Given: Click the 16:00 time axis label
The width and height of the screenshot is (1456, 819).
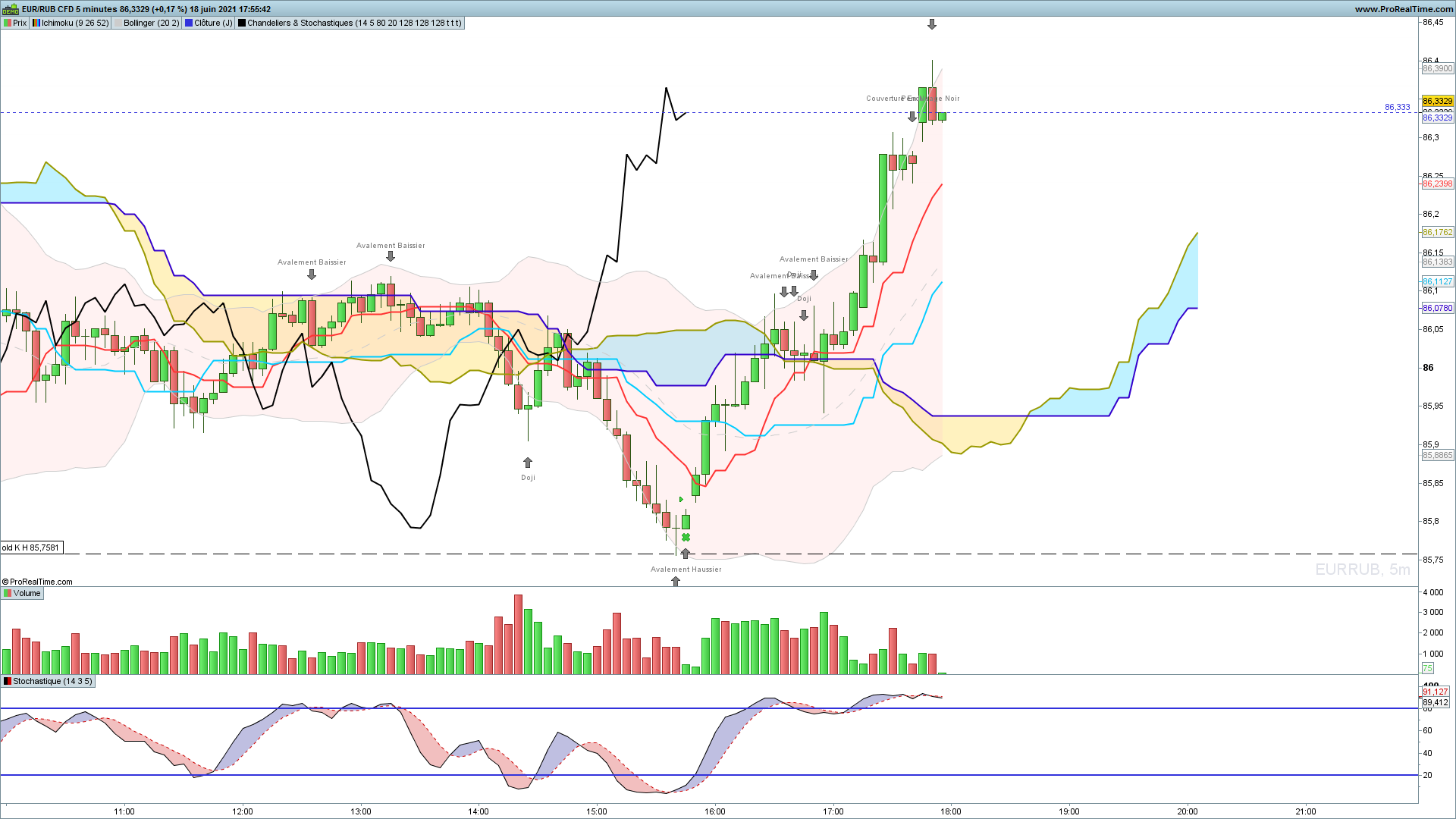Looking at the screenshot, I should 715,811.
